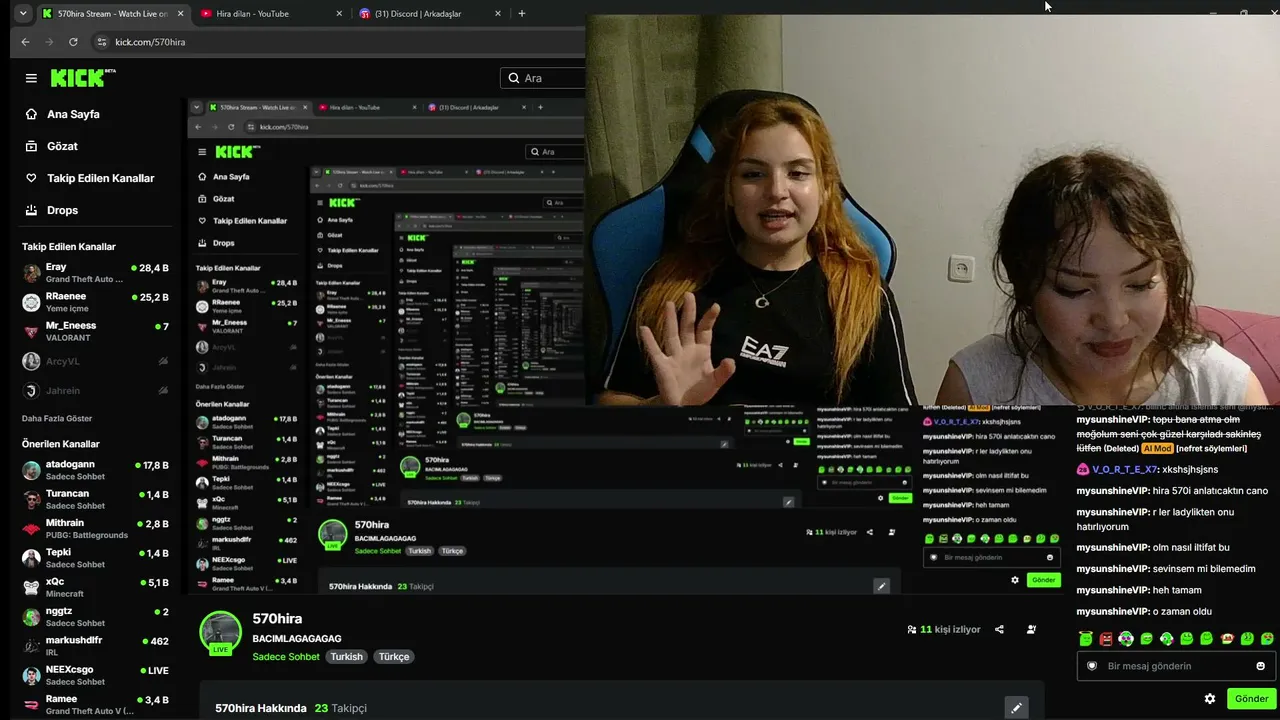Switch to the Hira dilan - YouTube tab
Image resolution: width=1280 pixels, height=720 pixels.
270,14
